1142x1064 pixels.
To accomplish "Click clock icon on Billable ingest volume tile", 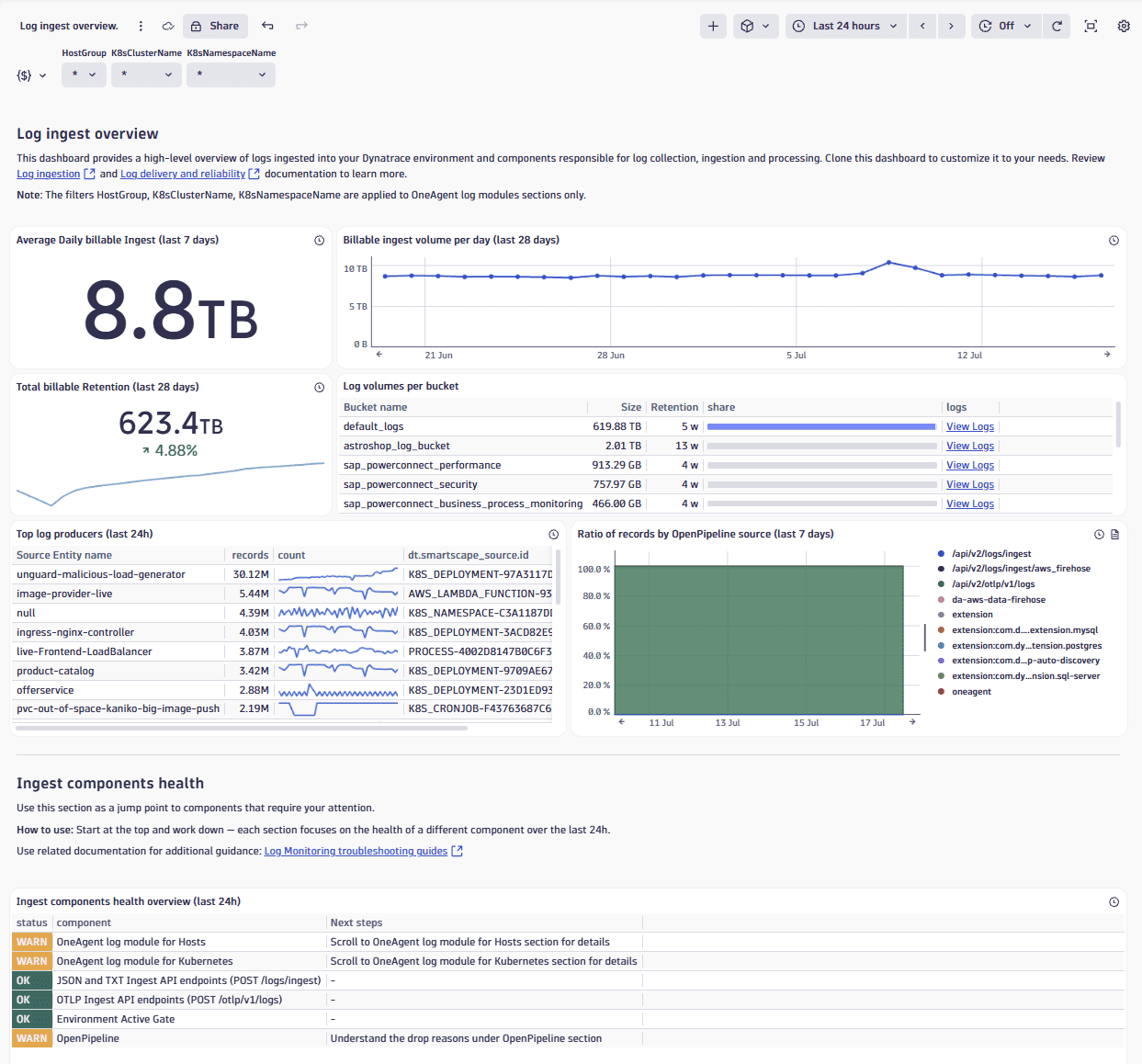I will tap(1114, 241).
